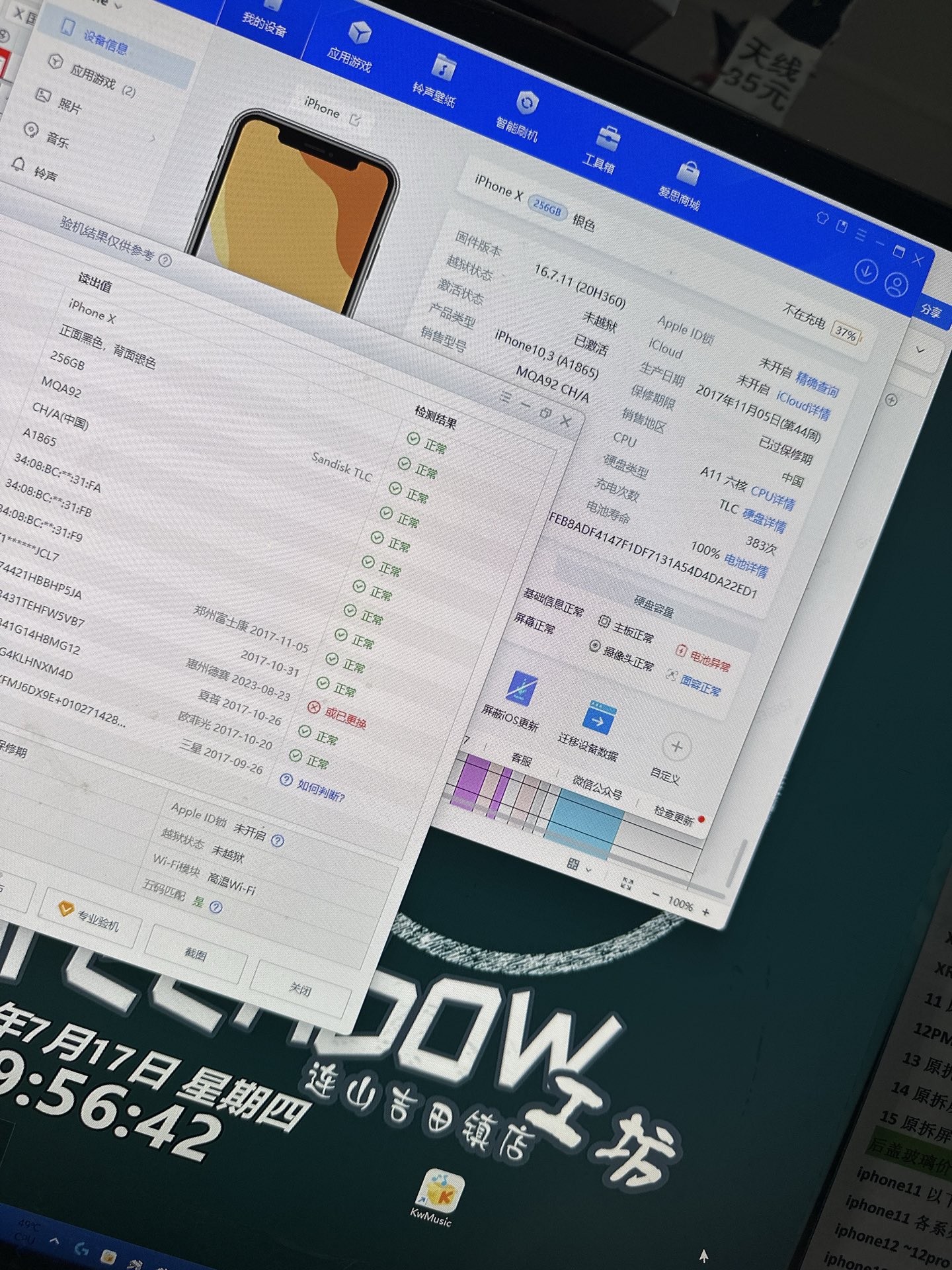The width and height of the screenshot is (952, 1270).
Task: Select the 硬盘容量 tab
Action: click(654, 605)
